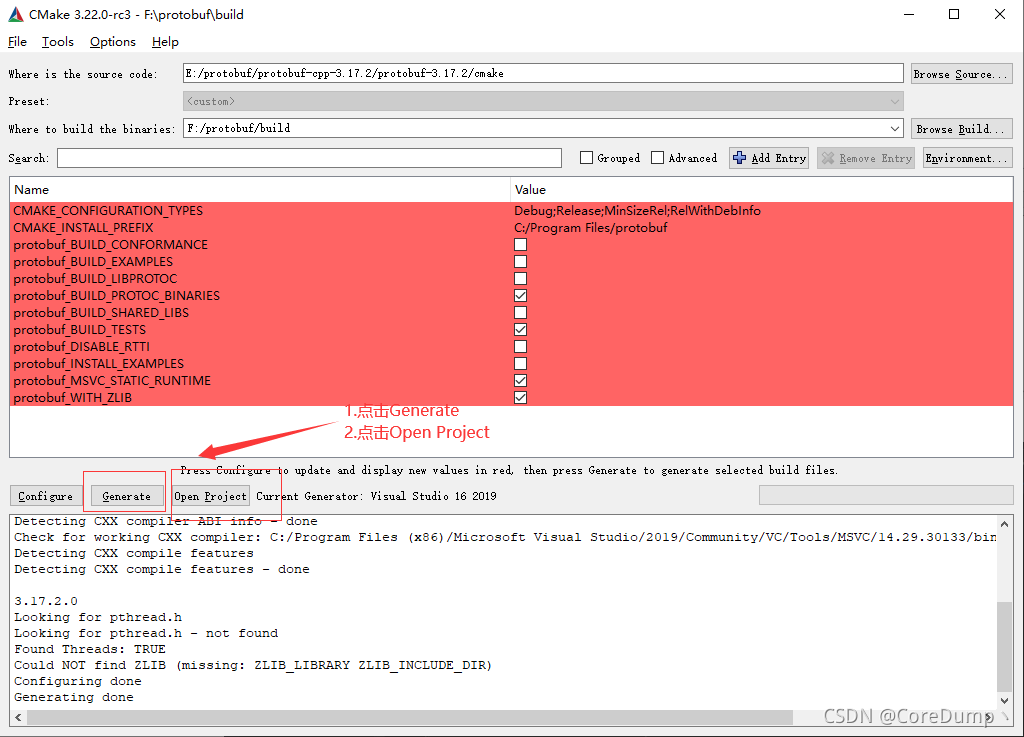Screen dimensions: 1024x737
Task: Open the Options menu
Action: pos(113,42)
